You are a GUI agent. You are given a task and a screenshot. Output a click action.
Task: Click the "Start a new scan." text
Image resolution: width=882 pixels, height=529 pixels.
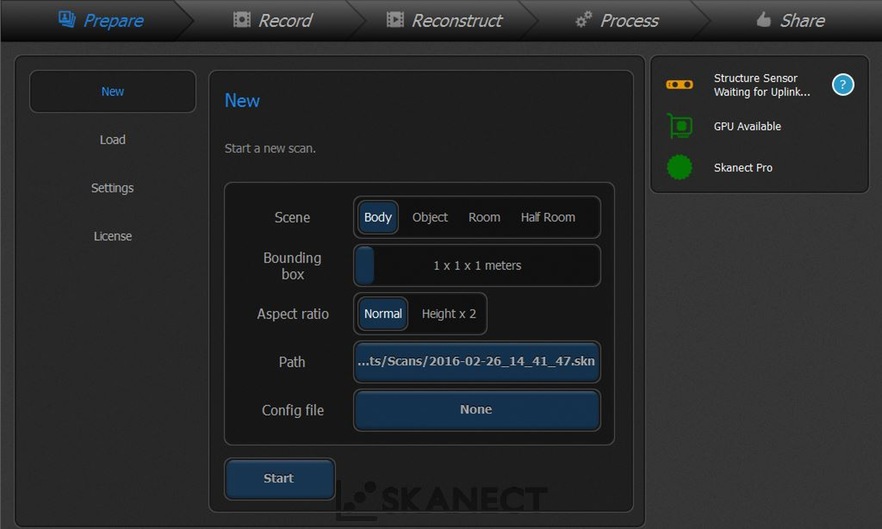click(x=270, y=149)
